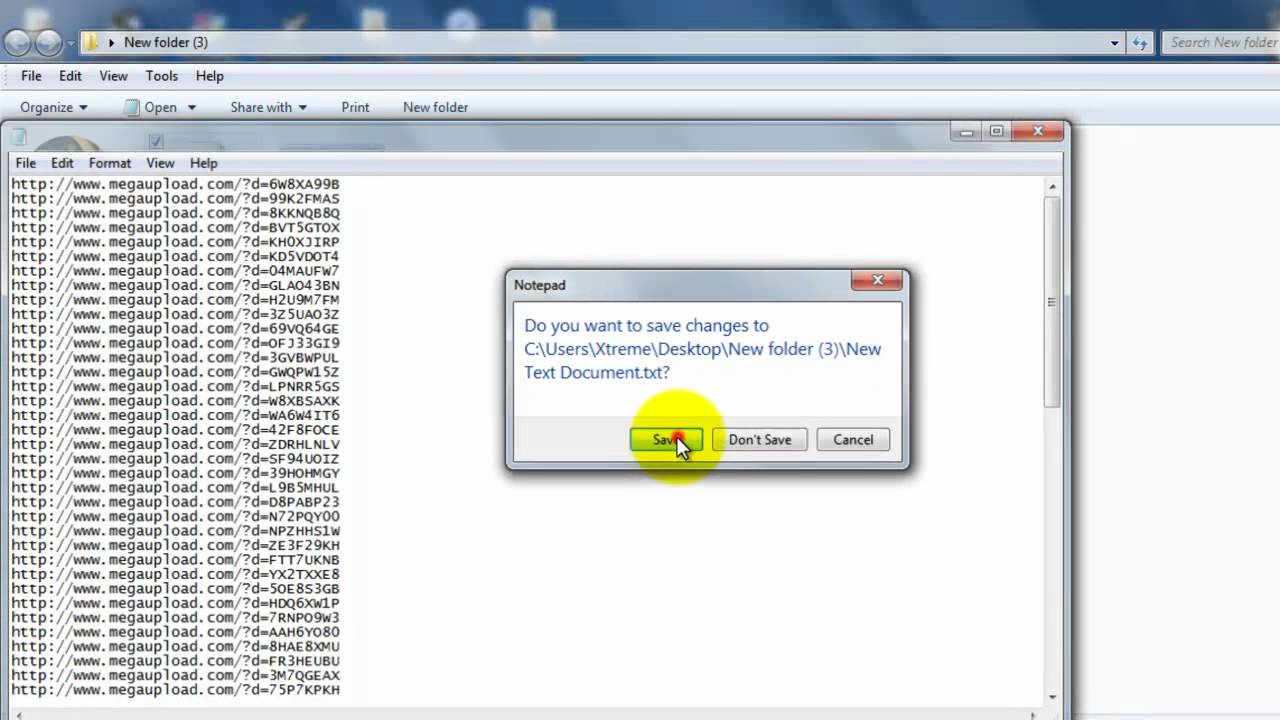The width and height of the screenshot is (1280, 720).
Task: Open Explorer's View menu
Action: (113, 76)
